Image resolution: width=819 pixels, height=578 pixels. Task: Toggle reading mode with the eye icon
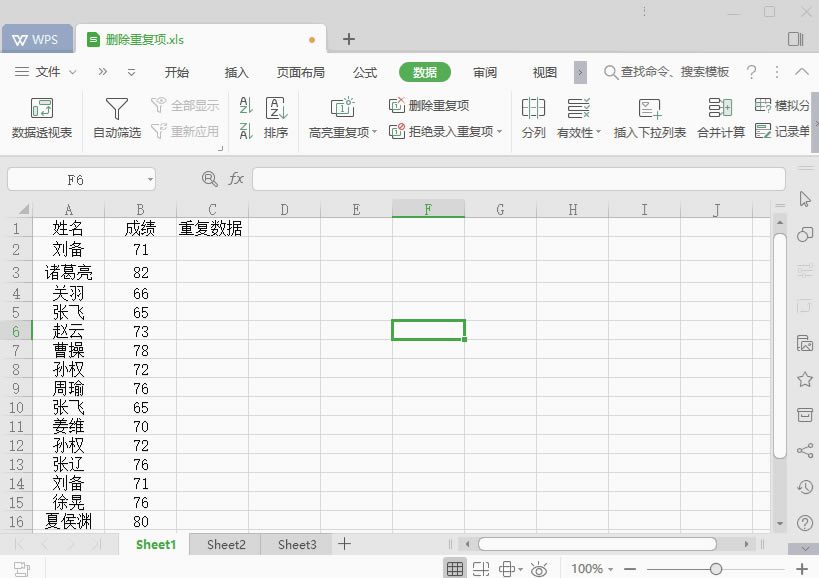pos(539,568)
